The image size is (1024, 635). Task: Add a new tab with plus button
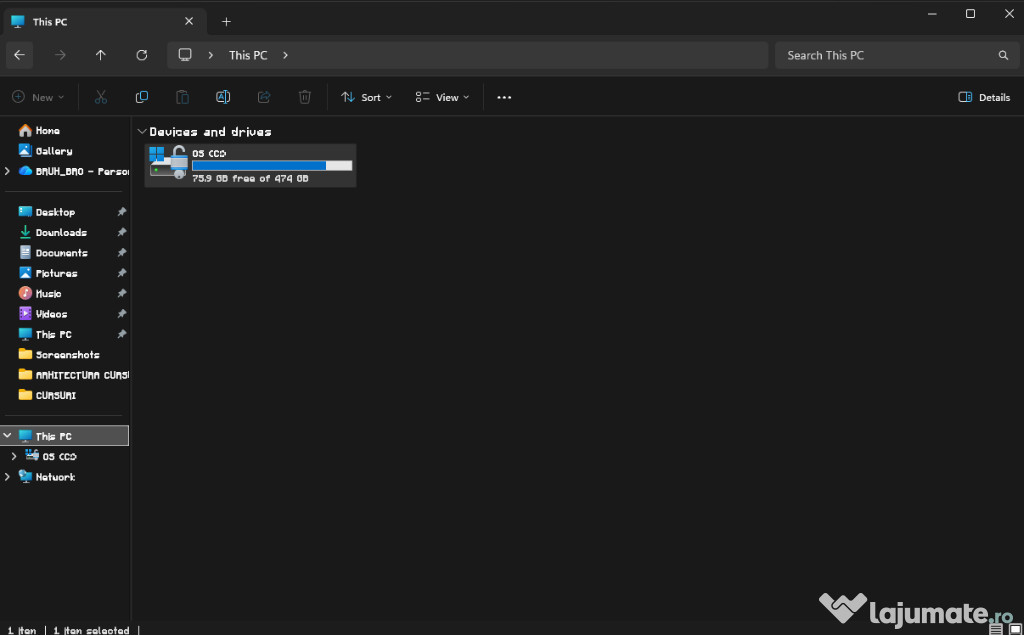[x=226, y=21]
